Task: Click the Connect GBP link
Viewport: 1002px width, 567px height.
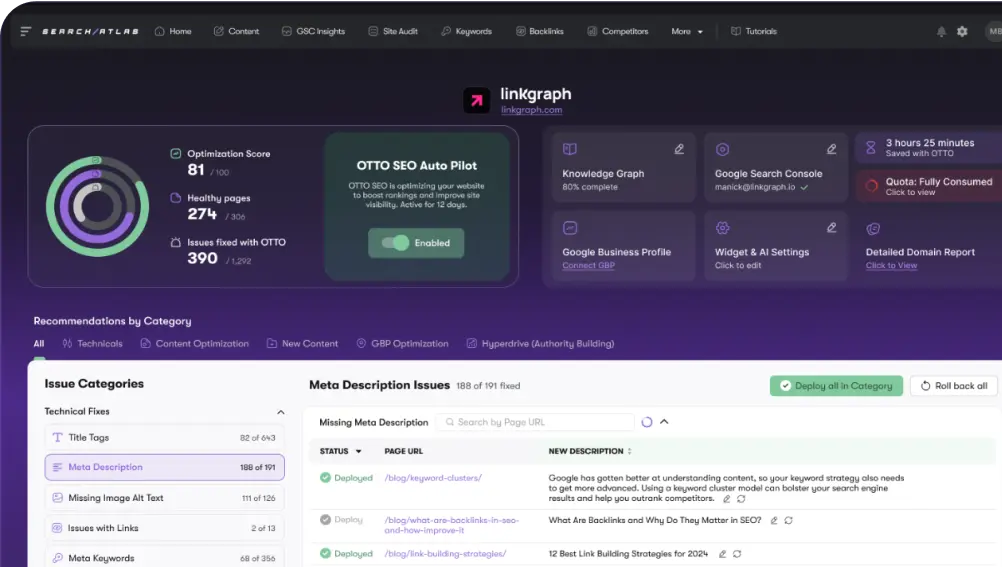Action: pyautogui.click(x=589, y=265)
